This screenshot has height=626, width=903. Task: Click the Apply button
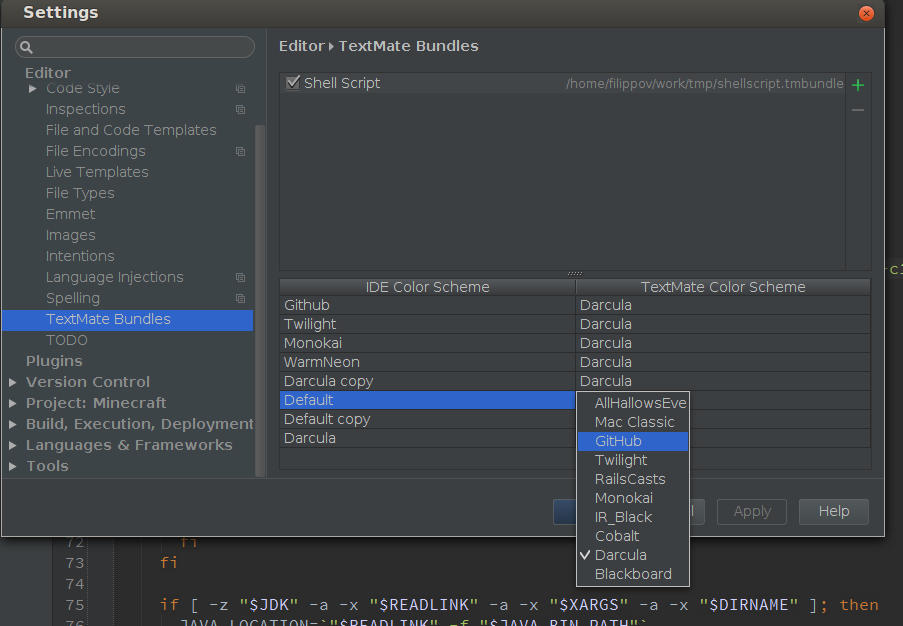click(x=752, y=511)
